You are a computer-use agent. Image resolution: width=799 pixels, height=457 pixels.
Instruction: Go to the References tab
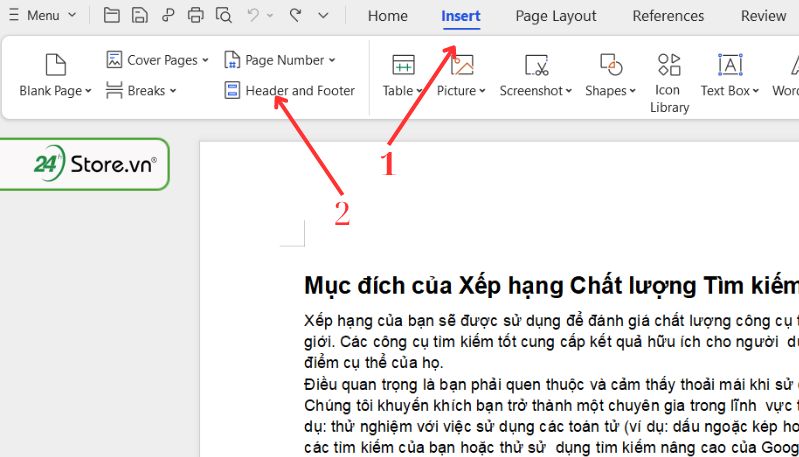[668, 16]
